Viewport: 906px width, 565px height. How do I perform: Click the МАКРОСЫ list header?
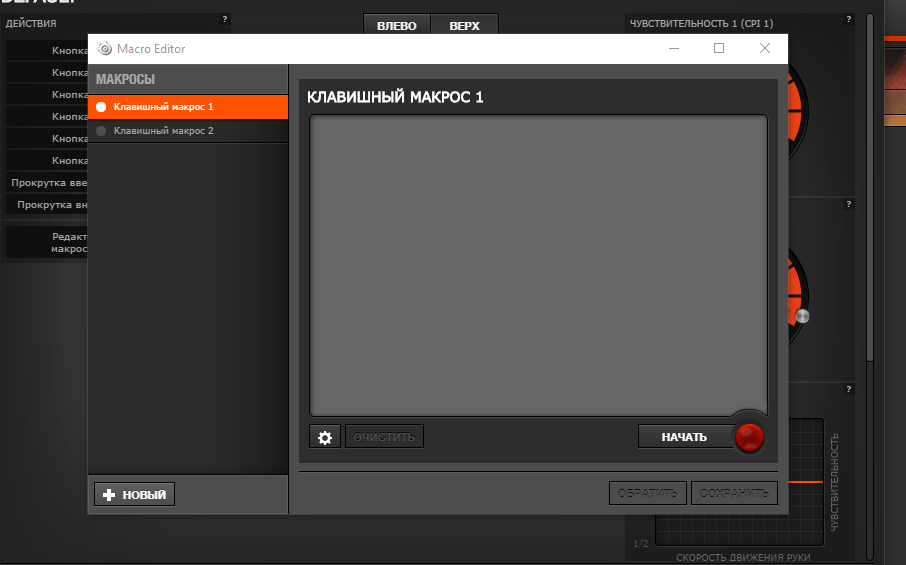click(x=125, y=79)
